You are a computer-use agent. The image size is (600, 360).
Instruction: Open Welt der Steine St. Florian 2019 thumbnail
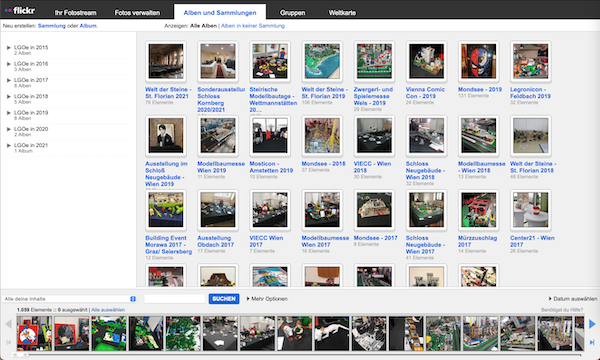(x=322, y=61)
